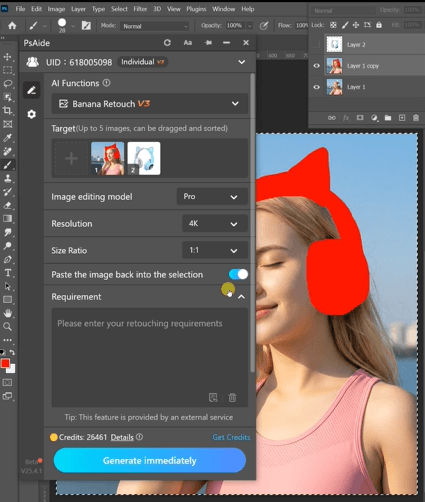The height and width of the screenshot is (502, 425).
Task: Click trash icon in Requirement box
Action: click(x=232, y=397)
